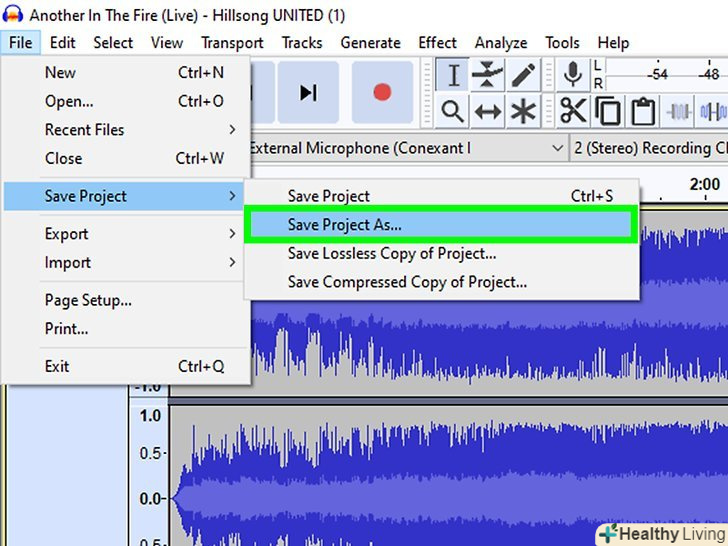Click the Cut scissors icon
Screen dimensions: 728x546
coord(573,111)
